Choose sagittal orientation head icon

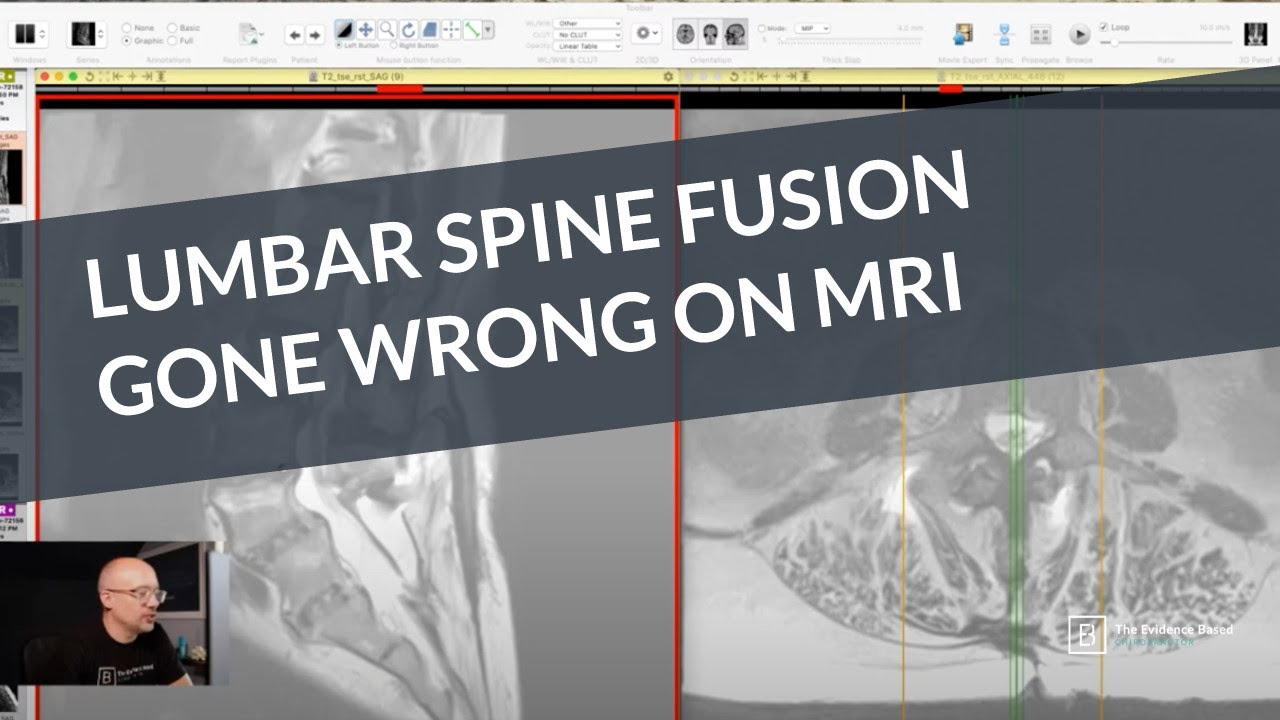(x=735, y=34)
